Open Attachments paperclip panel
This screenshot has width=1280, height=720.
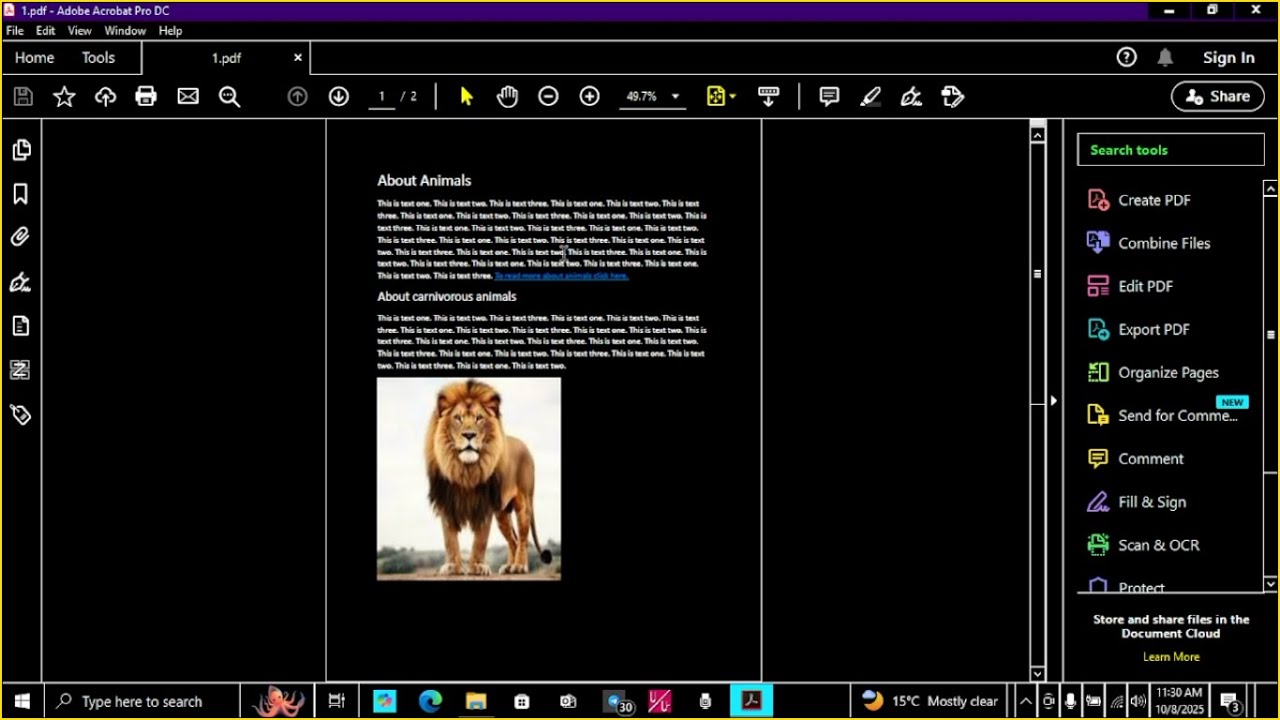pos(21,238)
